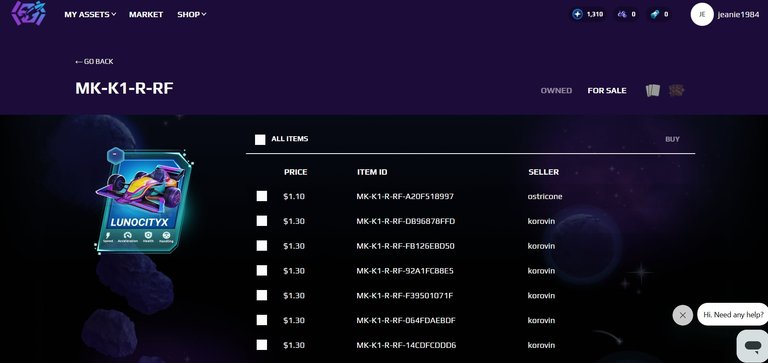Click the blue gem balance icon
The height and width of the screenshot is (363, 768).
point(655,14)
